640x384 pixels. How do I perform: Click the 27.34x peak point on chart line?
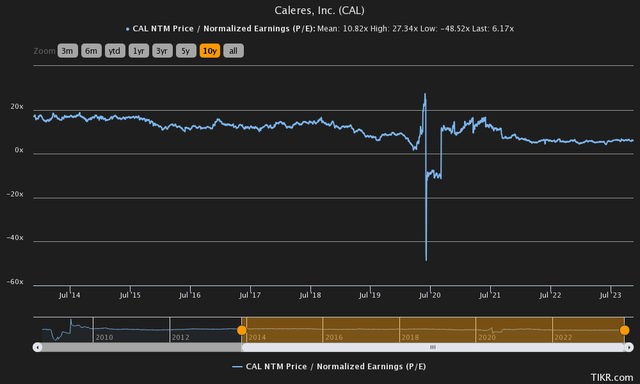(425, 94)
